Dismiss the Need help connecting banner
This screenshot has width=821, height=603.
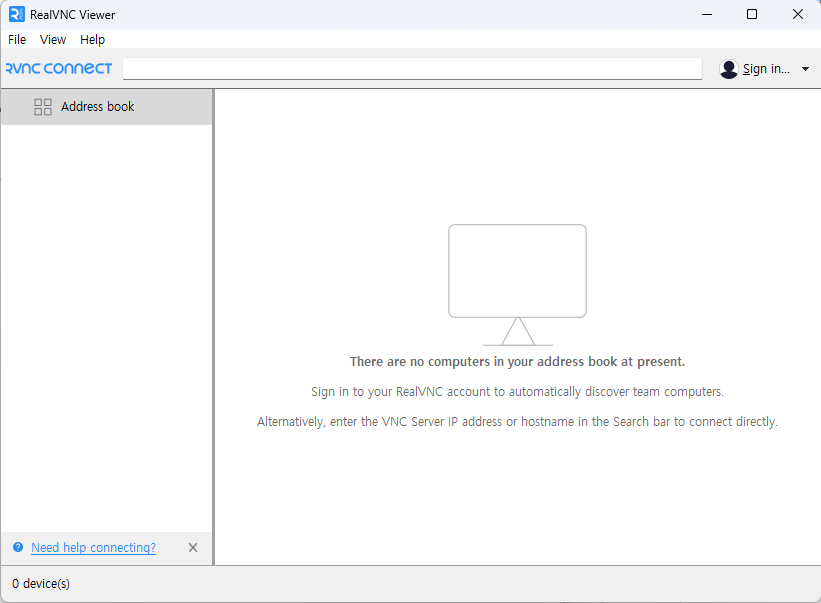coord(193,548)
